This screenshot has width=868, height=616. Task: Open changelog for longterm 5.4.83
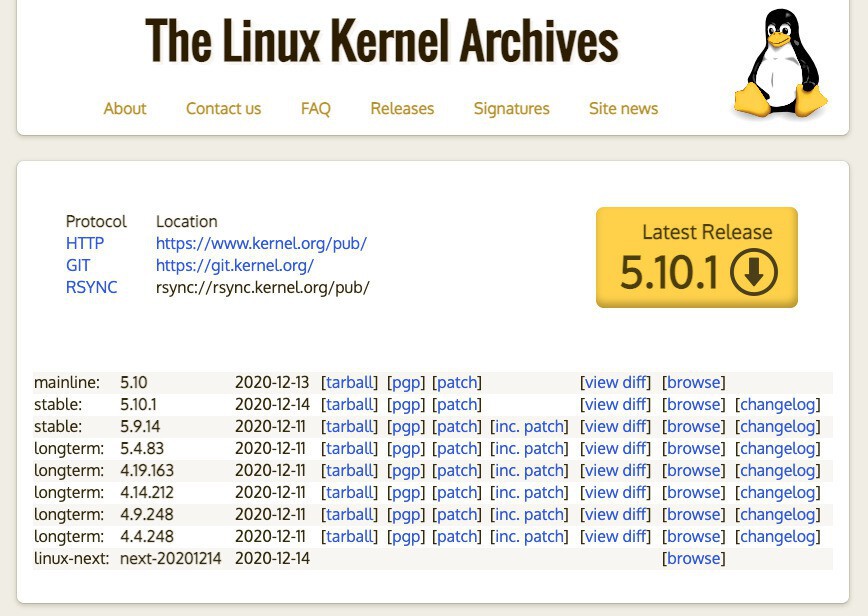click(x=778, y=449)
